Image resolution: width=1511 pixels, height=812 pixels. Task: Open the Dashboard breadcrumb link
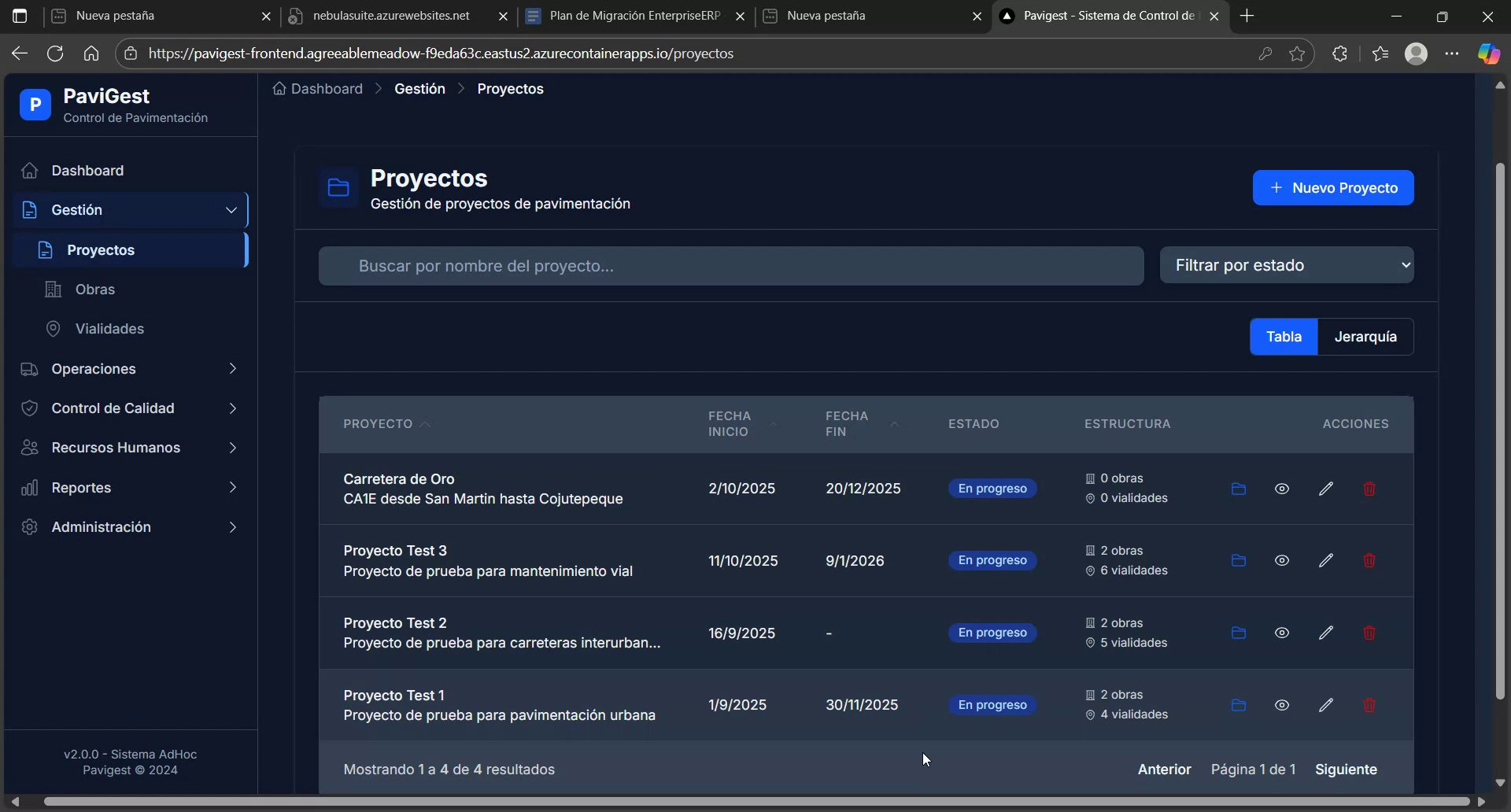coord(326,89)
